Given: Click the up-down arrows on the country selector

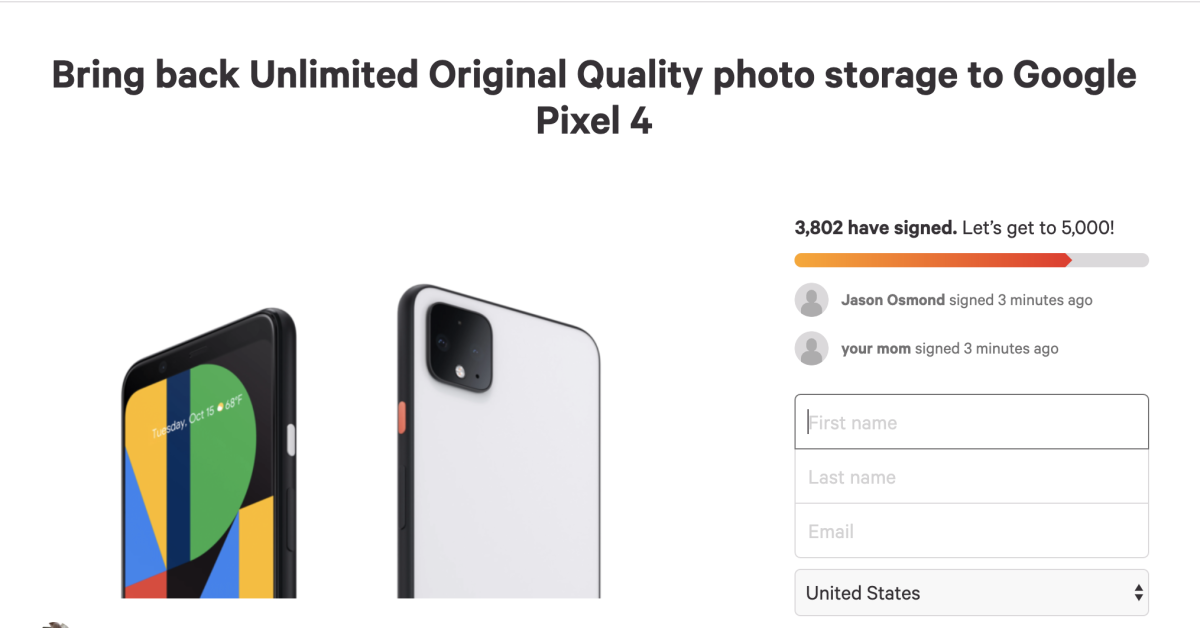Looking at the screenshot, I should [1138, 593].
